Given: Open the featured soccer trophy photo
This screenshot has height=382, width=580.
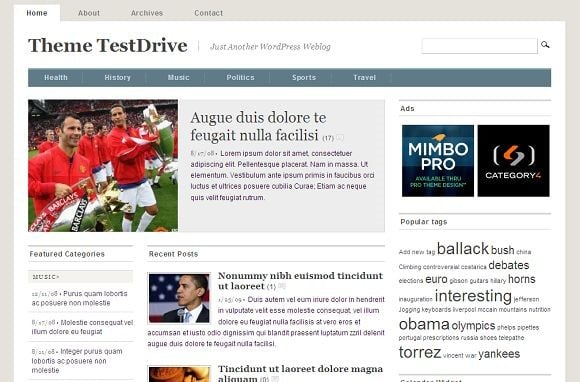Looking at the screenshot, I should pyautogui.click(x=103, y=166).
